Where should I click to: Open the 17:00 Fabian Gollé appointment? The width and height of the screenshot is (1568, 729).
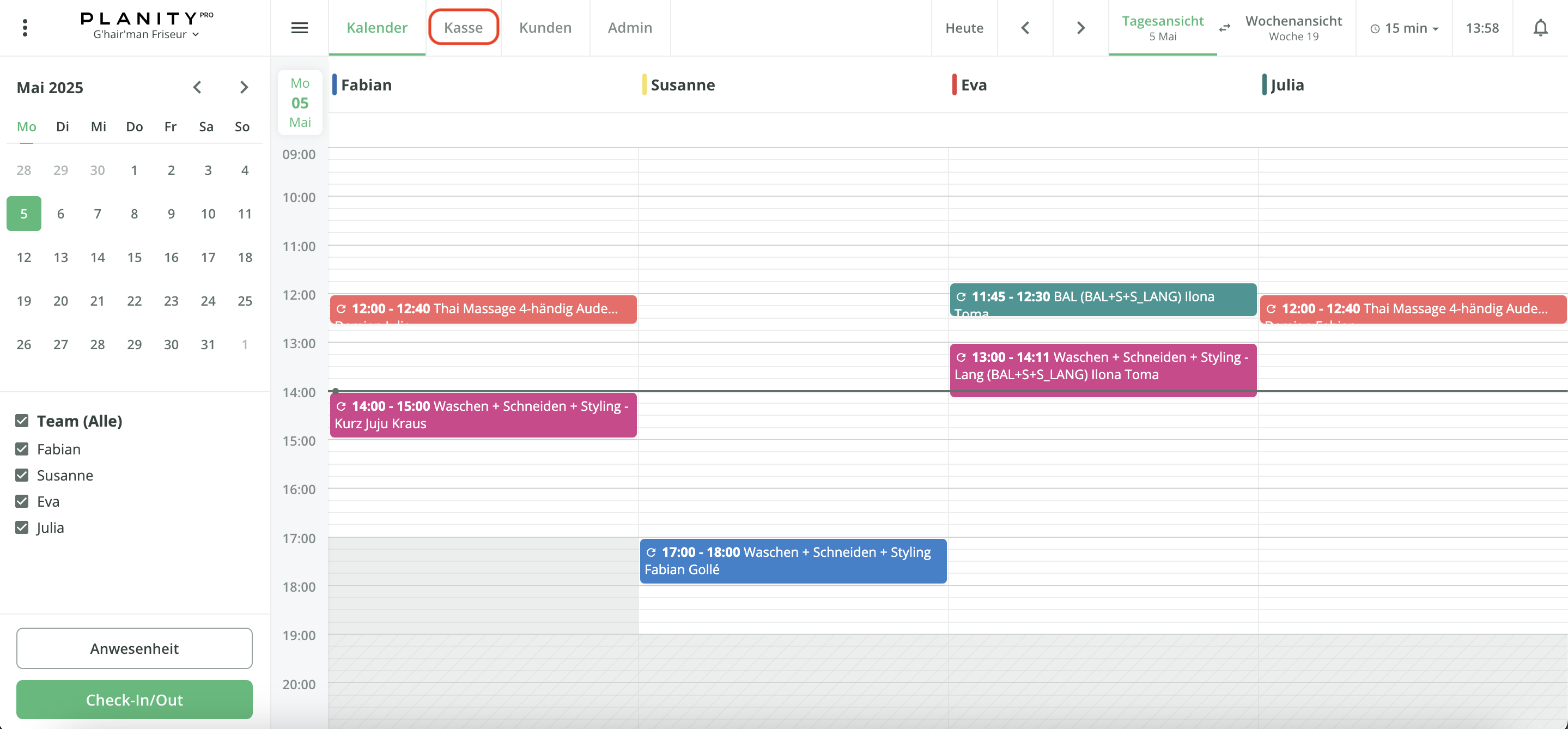coord(793,561)
